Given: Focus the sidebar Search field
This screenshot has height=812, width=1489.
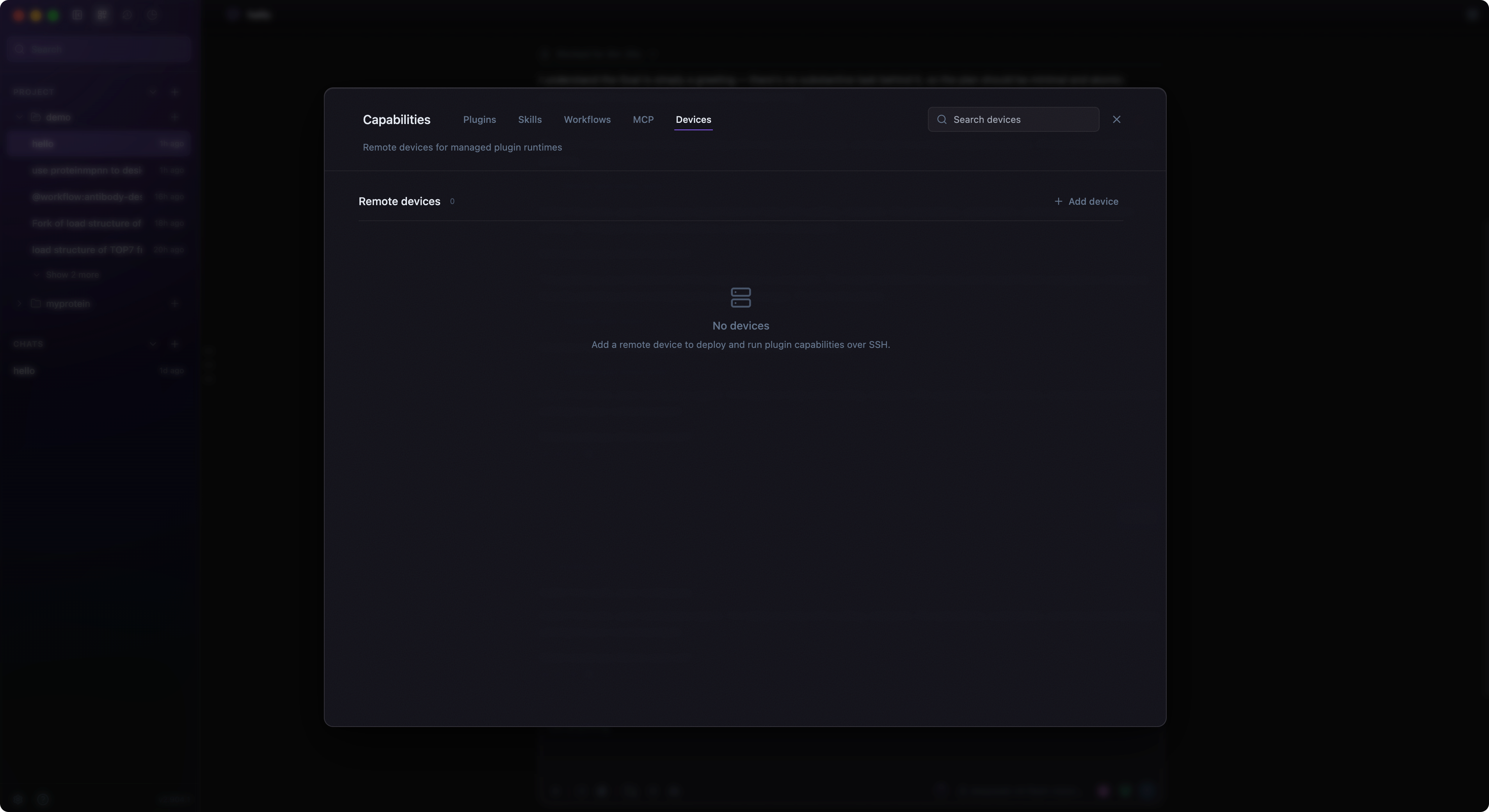Looking at the screenshot, I should coord(99,49).
